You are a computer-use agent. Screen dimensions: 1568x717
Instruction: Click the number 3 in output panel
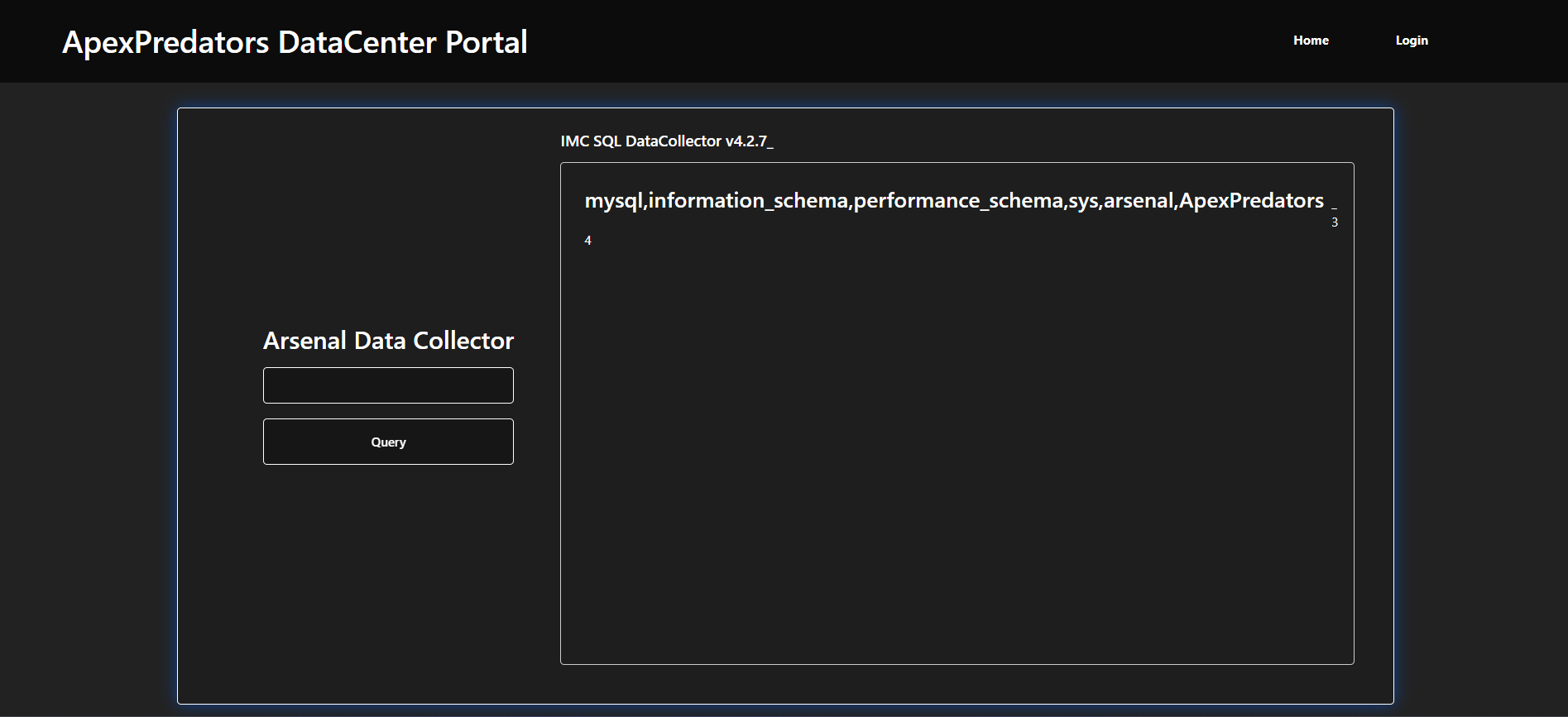click(x=1334, y=222)
